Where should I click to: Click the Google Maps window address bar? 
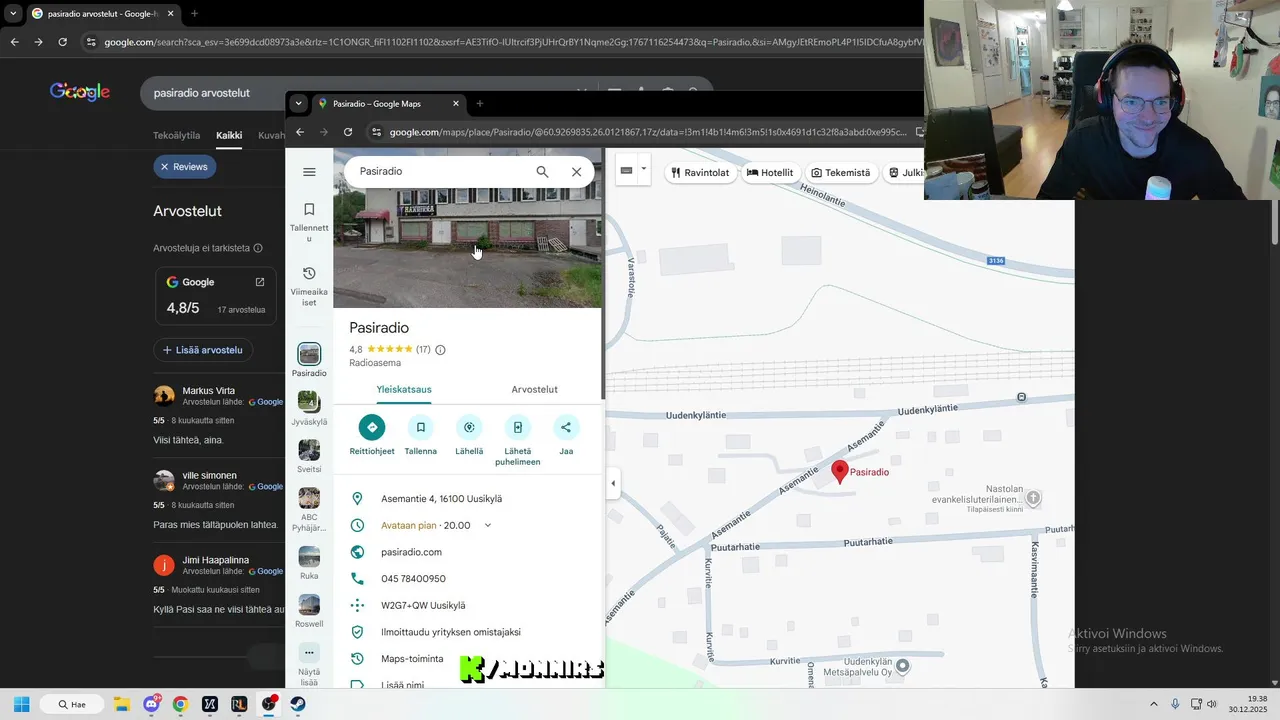click(640, 132)
